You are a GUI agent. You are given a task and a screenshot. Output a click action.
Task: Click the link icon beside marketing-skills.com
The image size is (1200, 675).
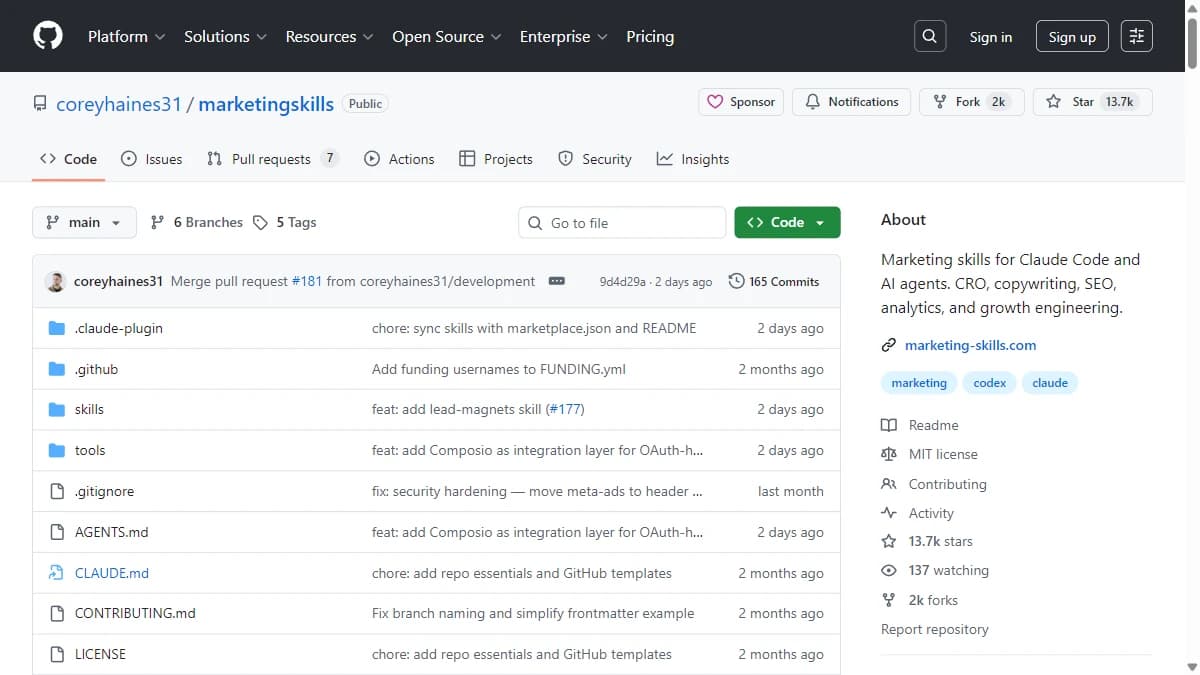889,345
